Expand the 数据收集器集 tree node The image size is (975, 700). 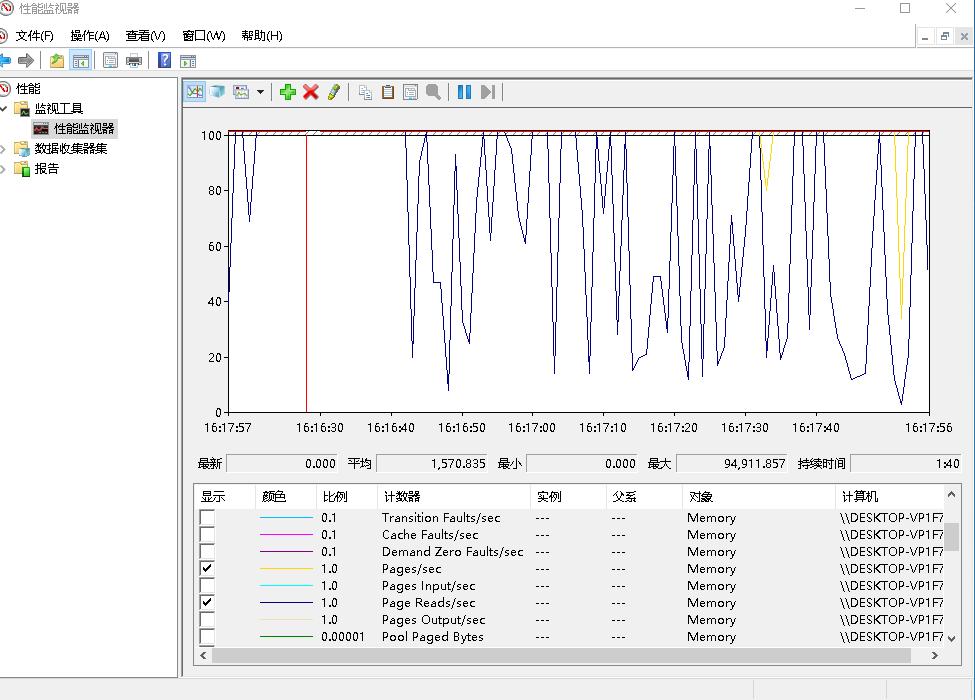click(x=3, y=149)
